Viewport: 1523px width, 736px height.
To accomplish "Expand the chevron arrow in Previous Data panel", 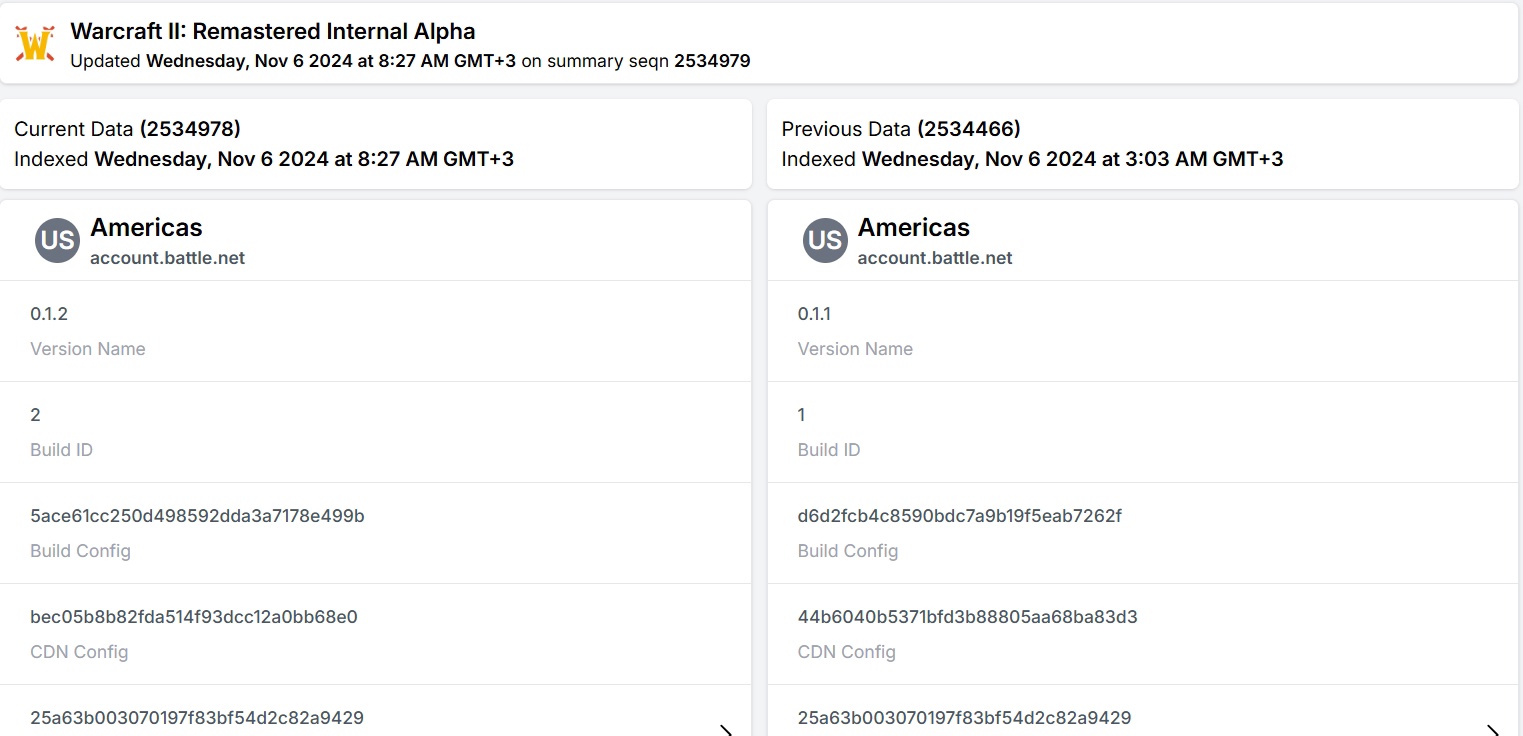I will [1493, 730].
